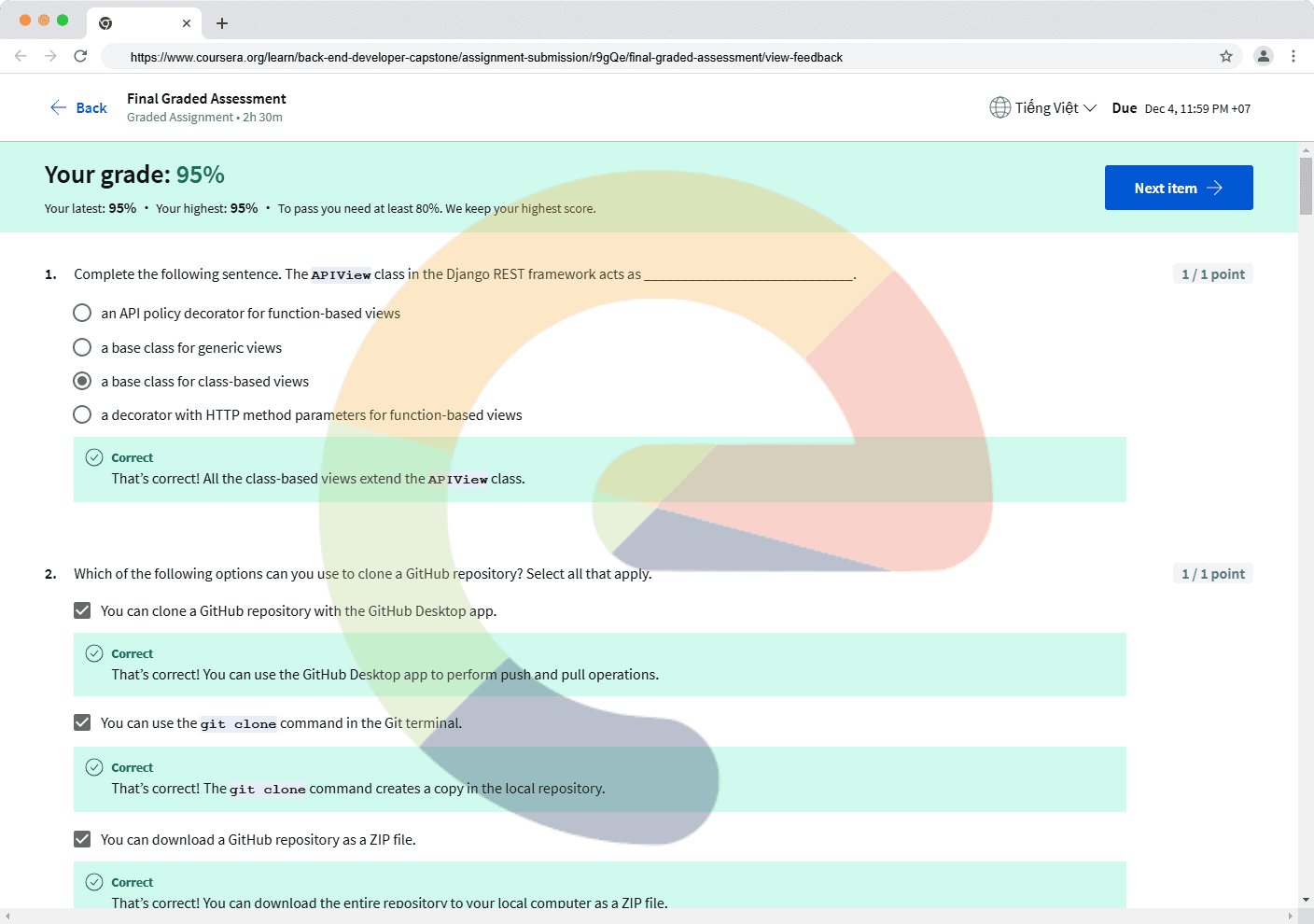Viewport: 1314px width, 924px height.
Task: Click the browser reload page icon
Action: coord(80,56)
